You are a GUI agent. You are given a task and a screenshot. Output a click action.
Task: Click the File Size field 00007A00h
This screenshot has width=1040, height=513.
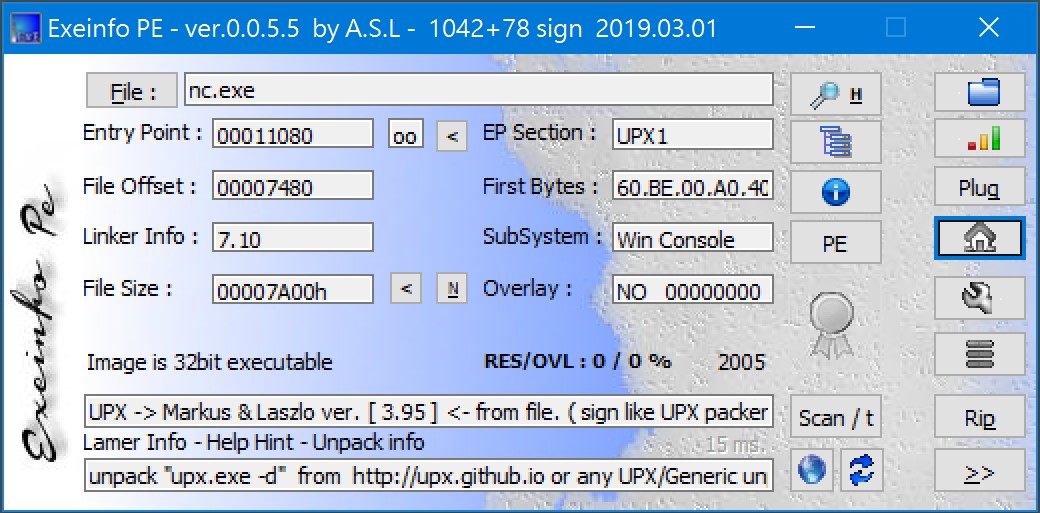point(292,289)
